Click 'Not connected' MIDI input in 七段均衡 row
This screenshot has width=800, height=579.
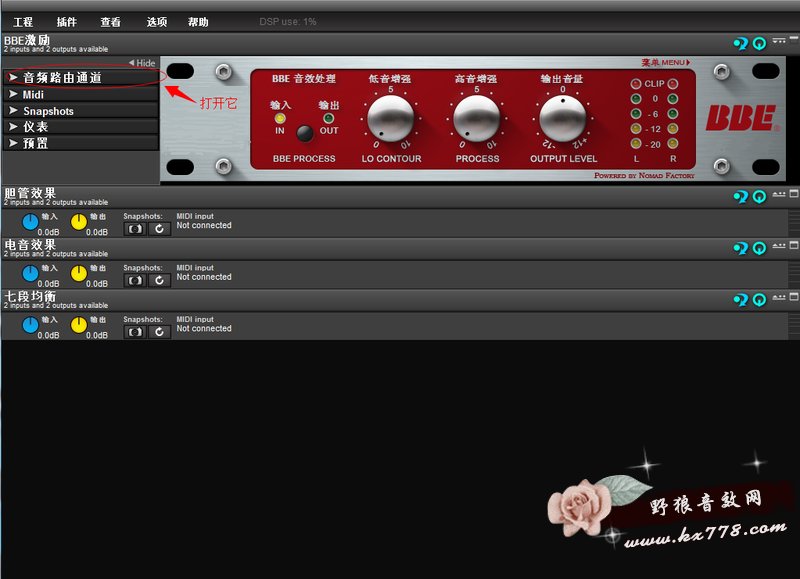204,329
